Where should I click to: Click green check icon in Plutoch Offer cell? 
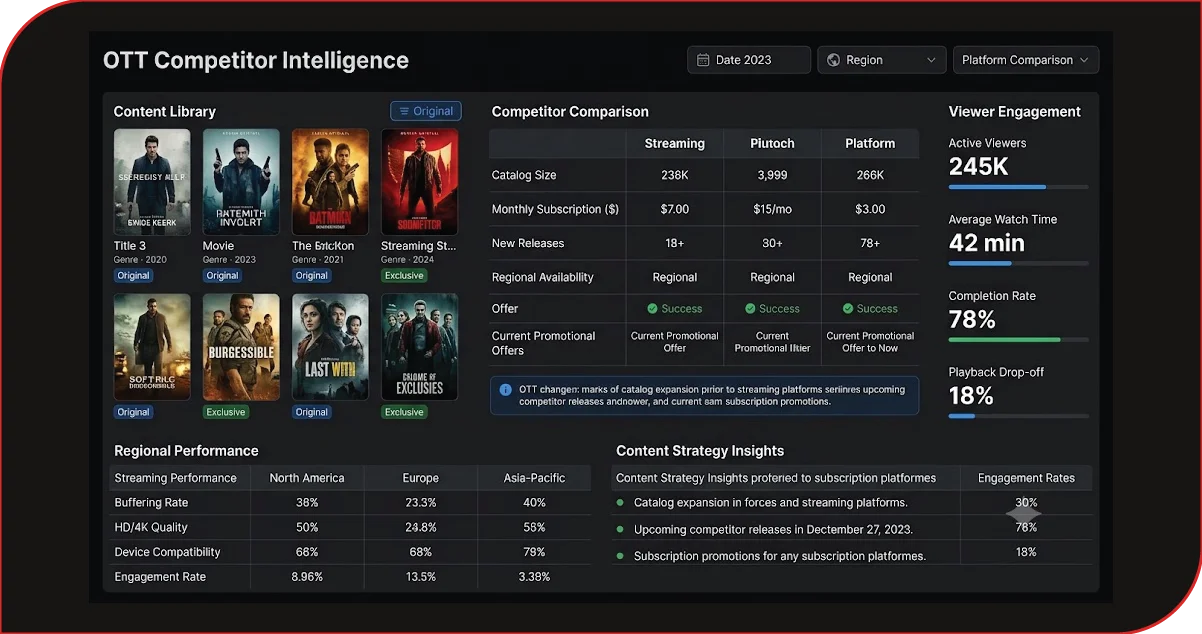[x=750, y=309]
